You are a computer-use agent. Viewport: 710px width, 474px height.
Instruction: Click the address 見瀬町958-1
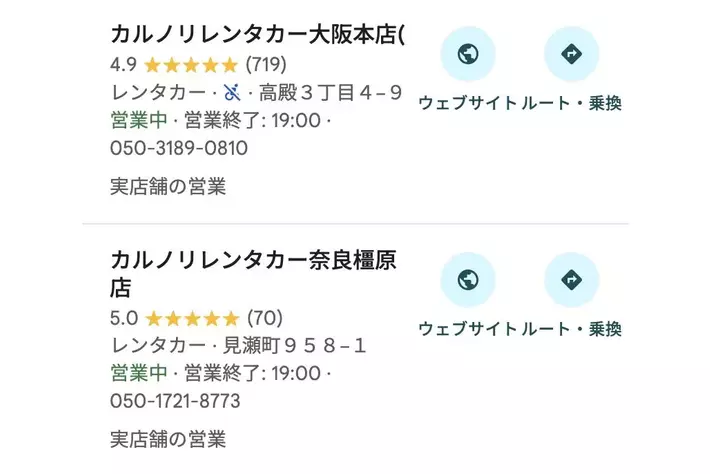[x=294, y=346]
